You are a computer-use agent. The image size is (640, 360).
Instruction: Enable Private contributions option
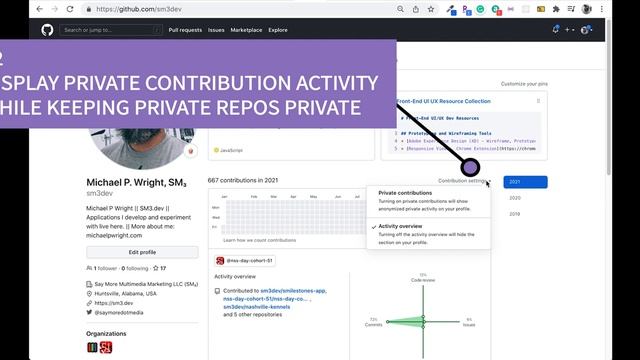click(x=429, y=201)
